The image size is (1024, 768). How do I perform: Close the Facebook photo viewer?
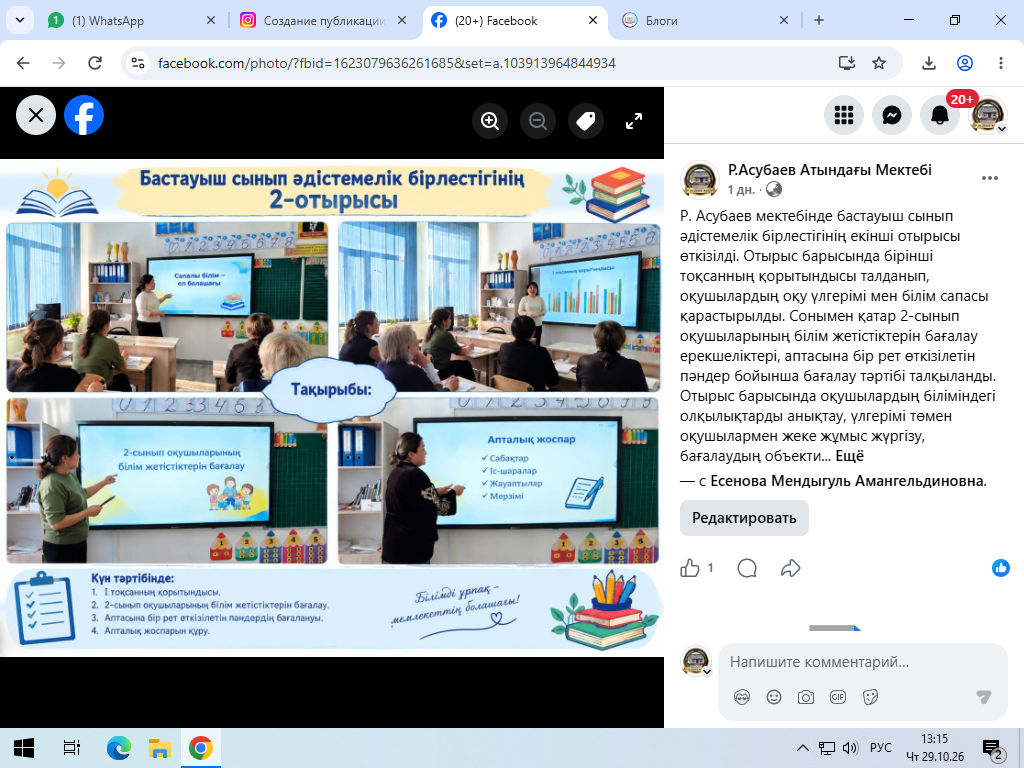pos(36,116)
